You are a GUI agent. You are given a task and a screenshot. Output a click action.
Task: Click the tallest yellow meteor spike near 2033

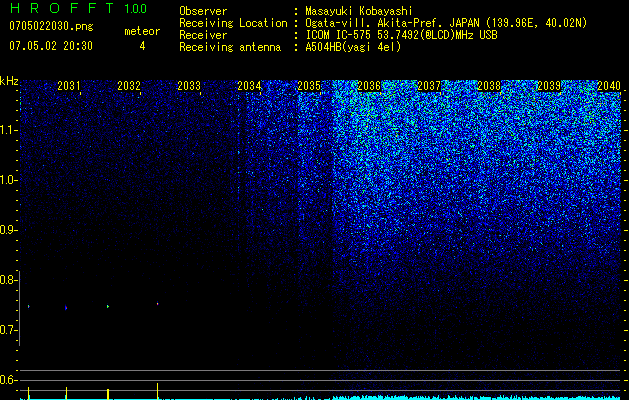coord(157,391)
